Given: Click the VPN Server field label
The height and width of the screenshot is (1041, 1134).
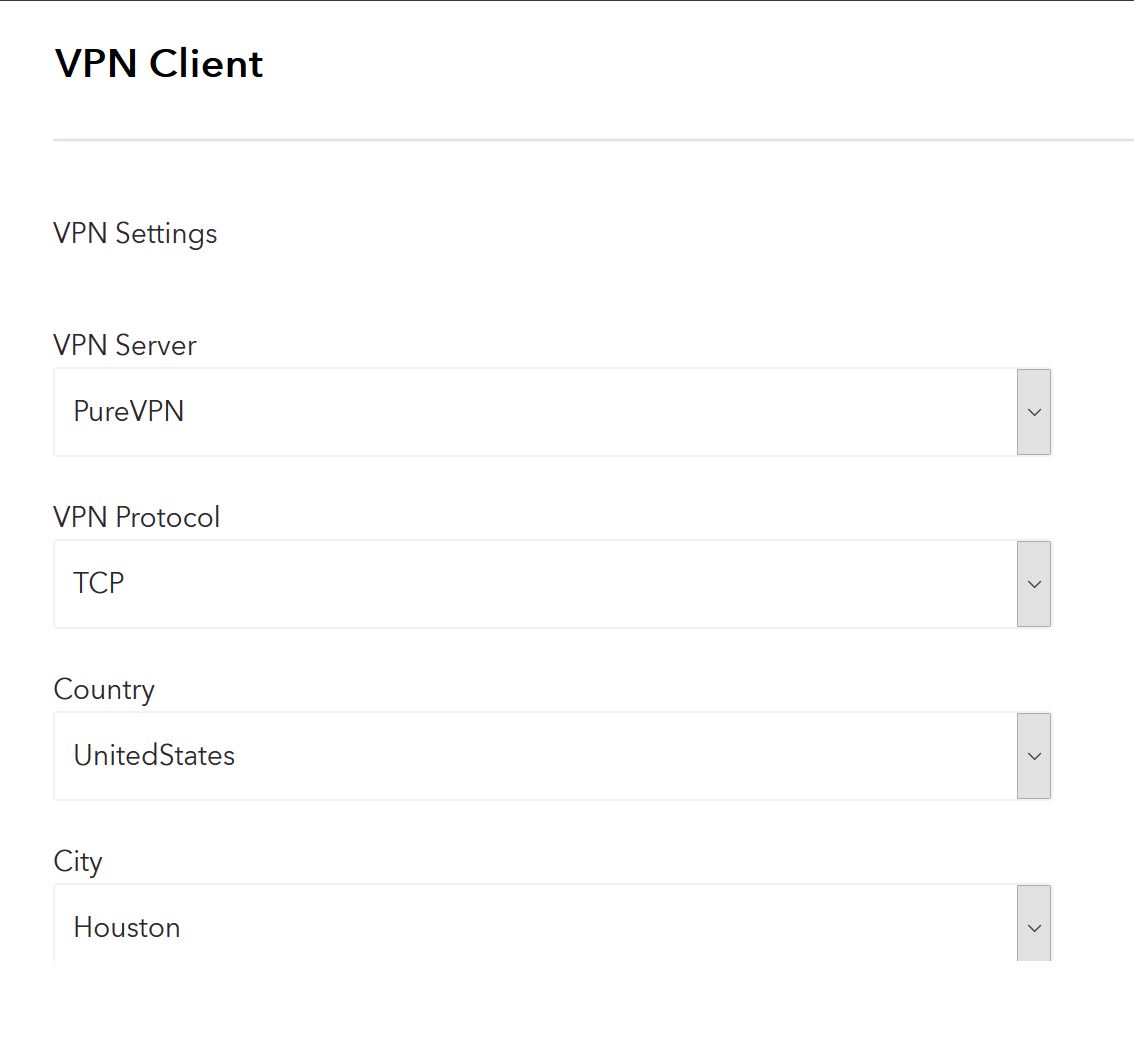Looking at the screenshot, I should pos(124,345).
